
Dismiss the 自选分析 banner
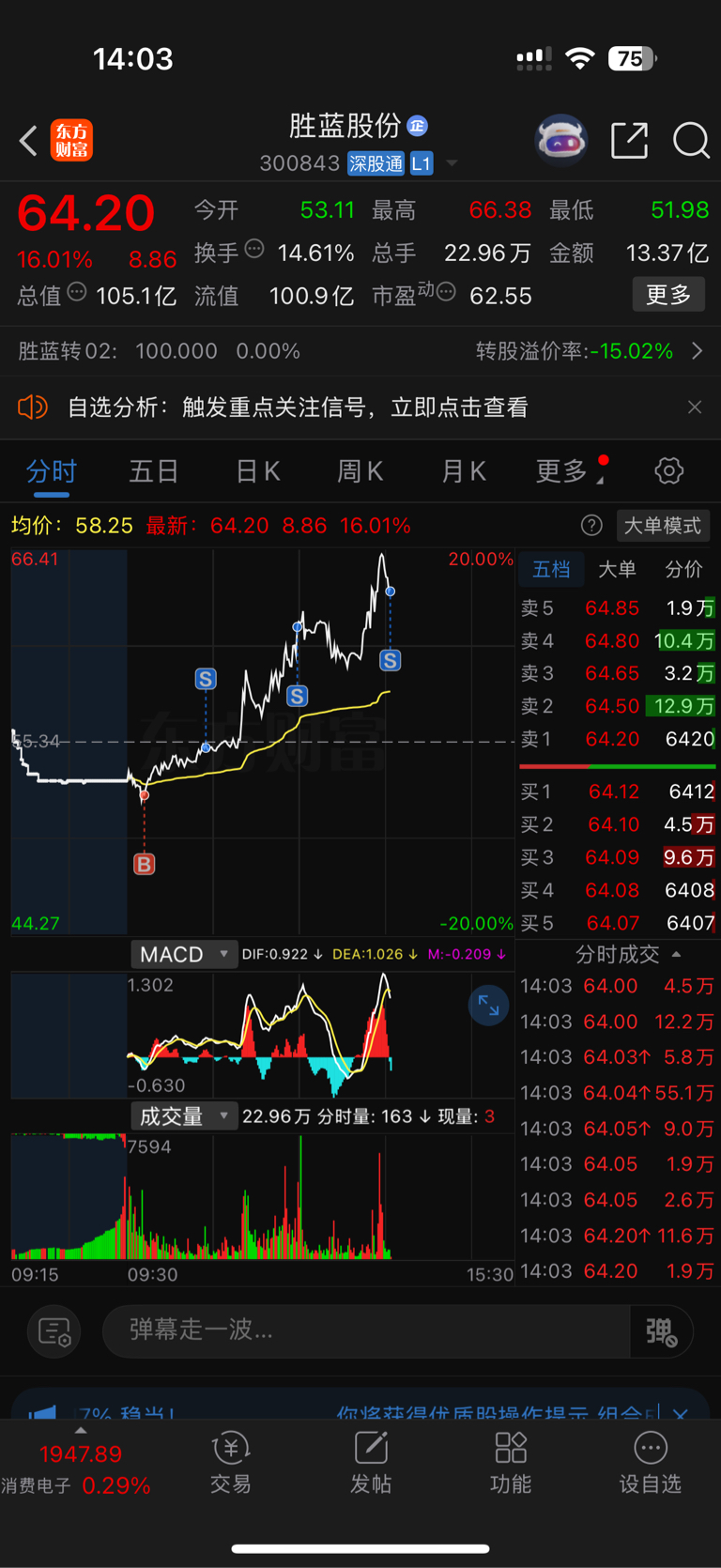[695, 407]
